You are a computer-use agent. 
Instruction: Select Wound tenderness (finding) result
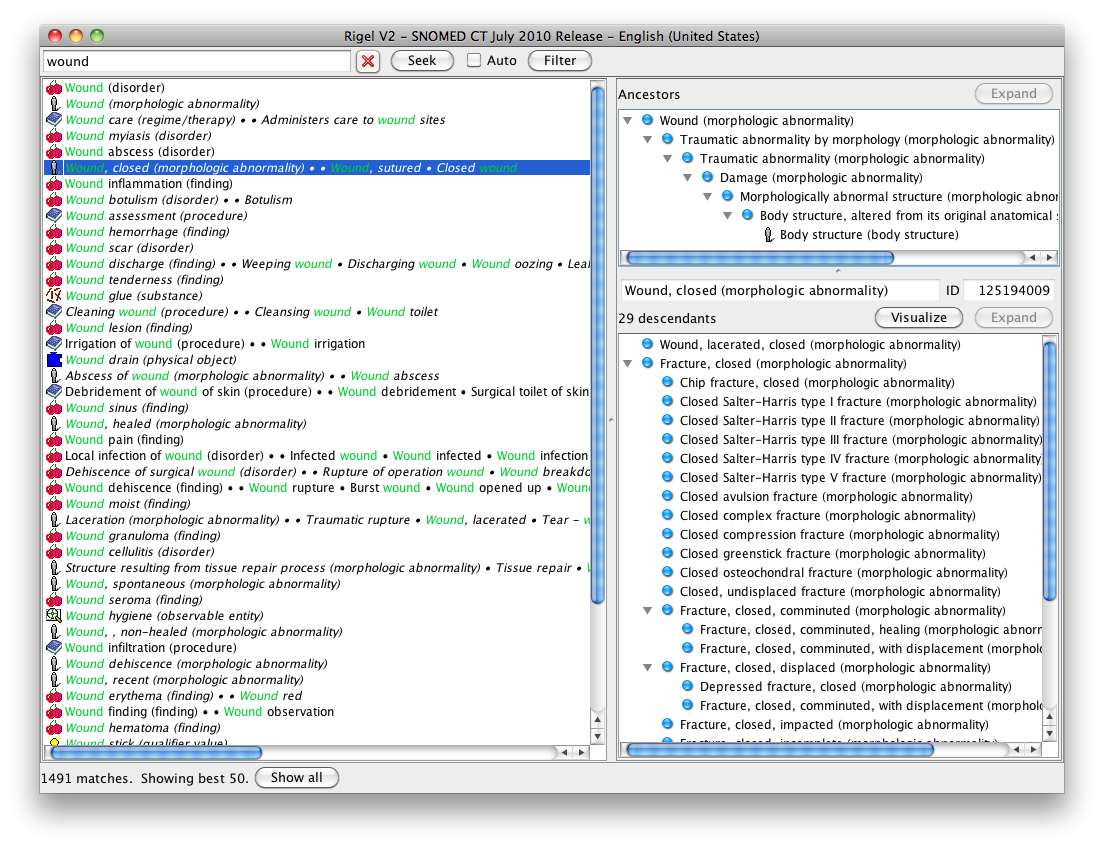point(317,280)
